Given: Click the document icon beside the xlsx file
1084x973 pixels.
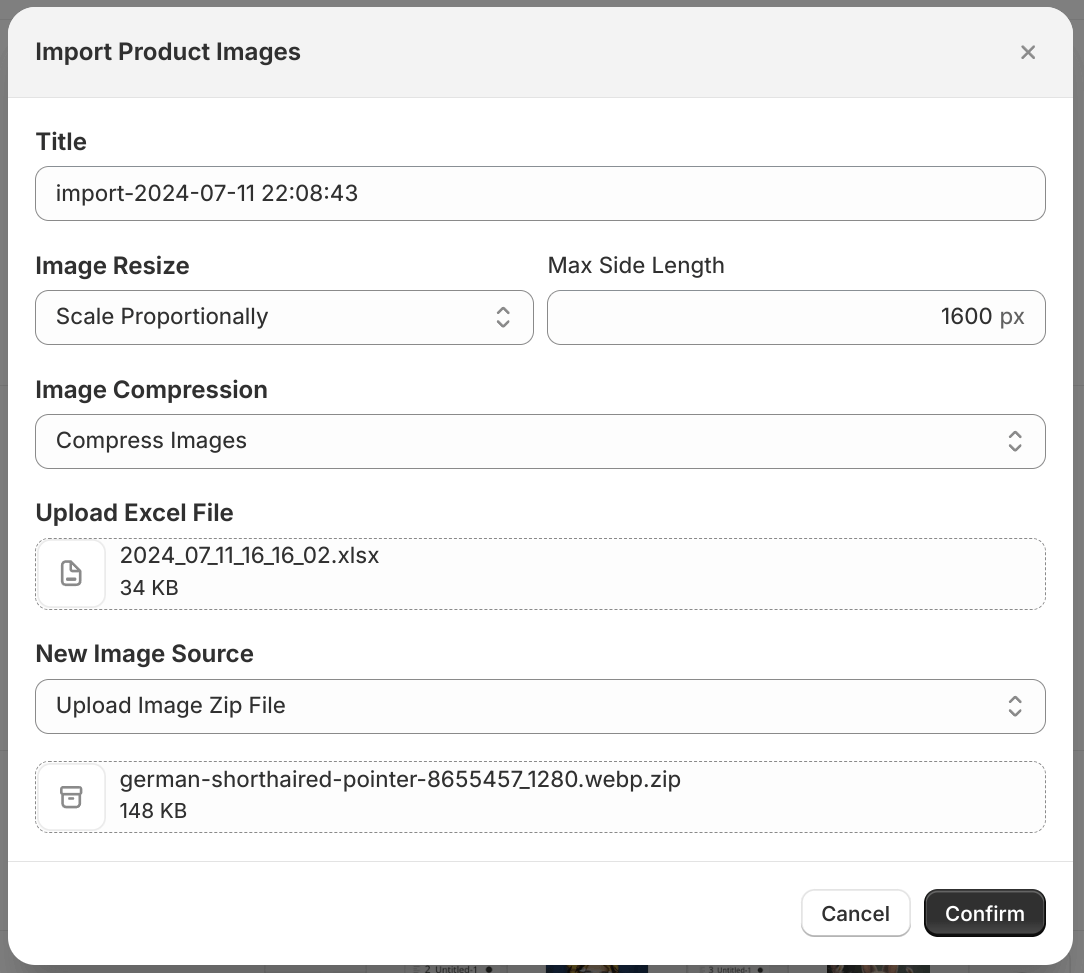Looking at the screenshot, I should [x=71, y=574].
